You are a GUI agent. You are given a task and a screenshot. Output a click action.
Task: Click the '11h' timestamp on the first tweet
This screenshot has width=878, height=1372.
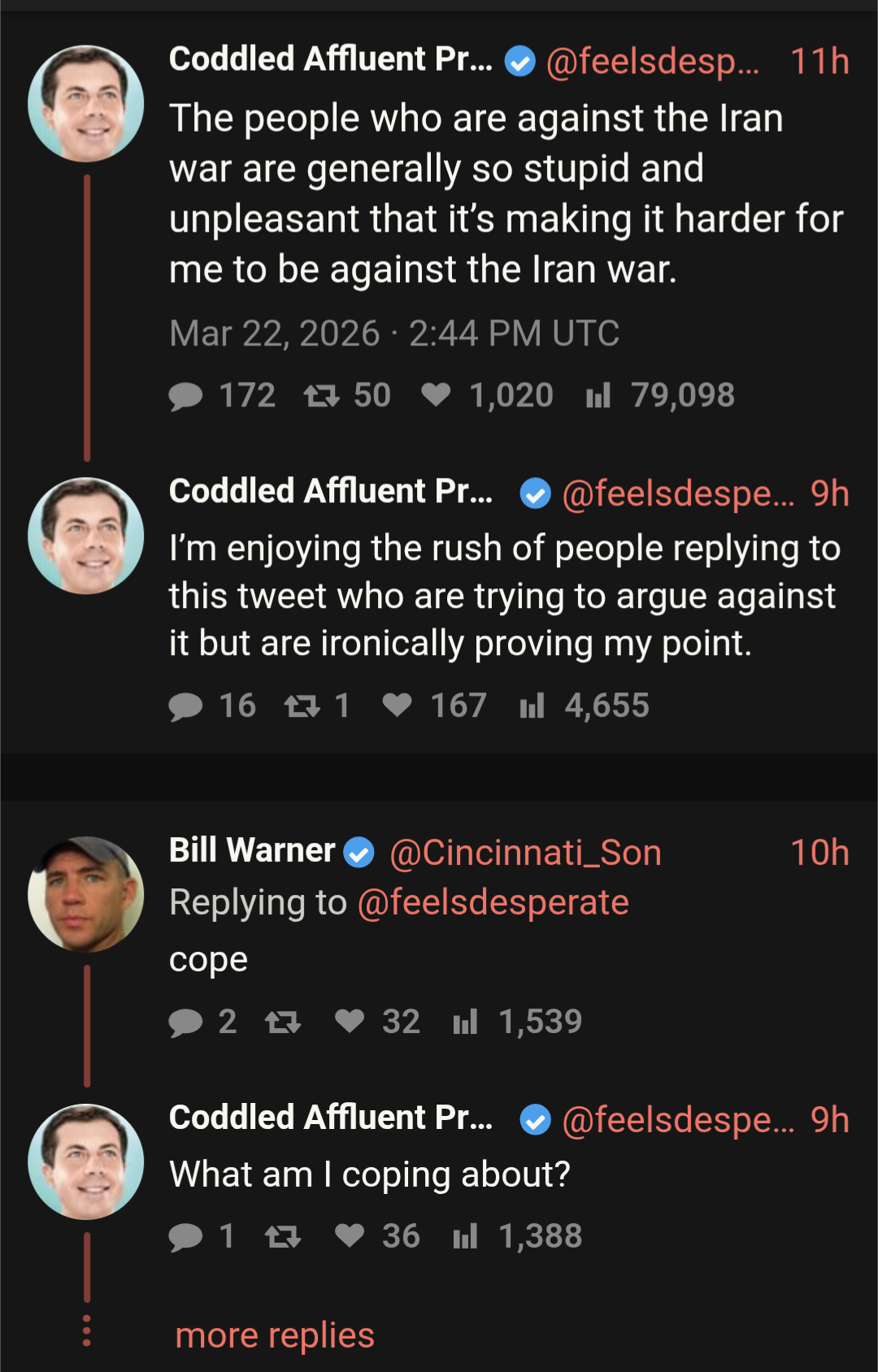(819, 62)
